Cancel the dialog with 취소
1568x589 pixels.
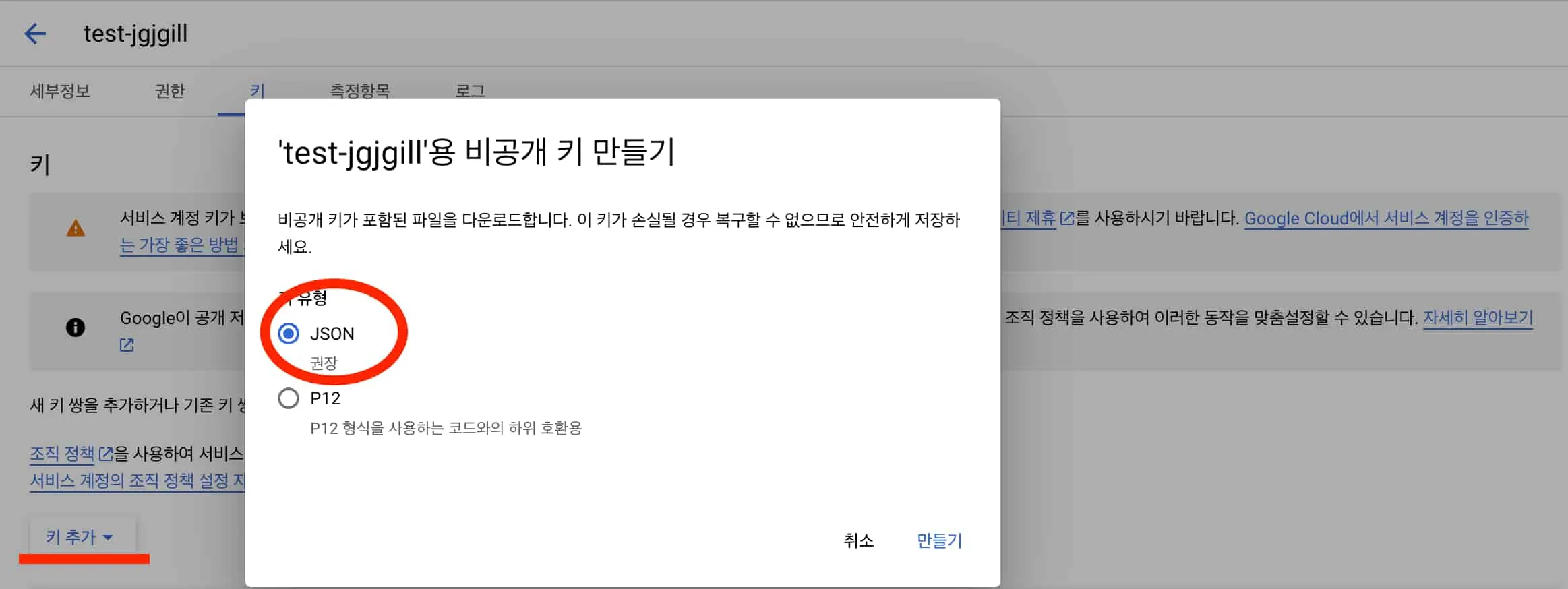point(858,540)
